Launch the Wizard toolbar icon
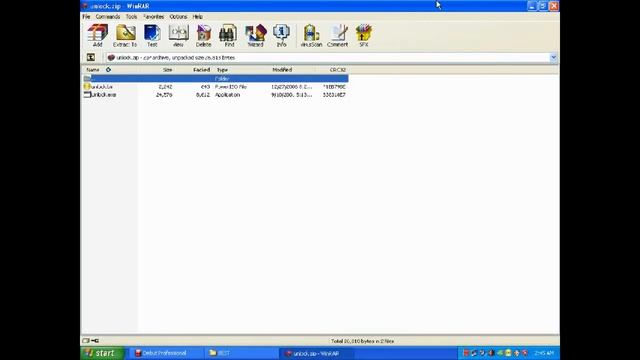The height and width of the screenshot is (360, 640). pyautogui.click(x=256, y=36)
